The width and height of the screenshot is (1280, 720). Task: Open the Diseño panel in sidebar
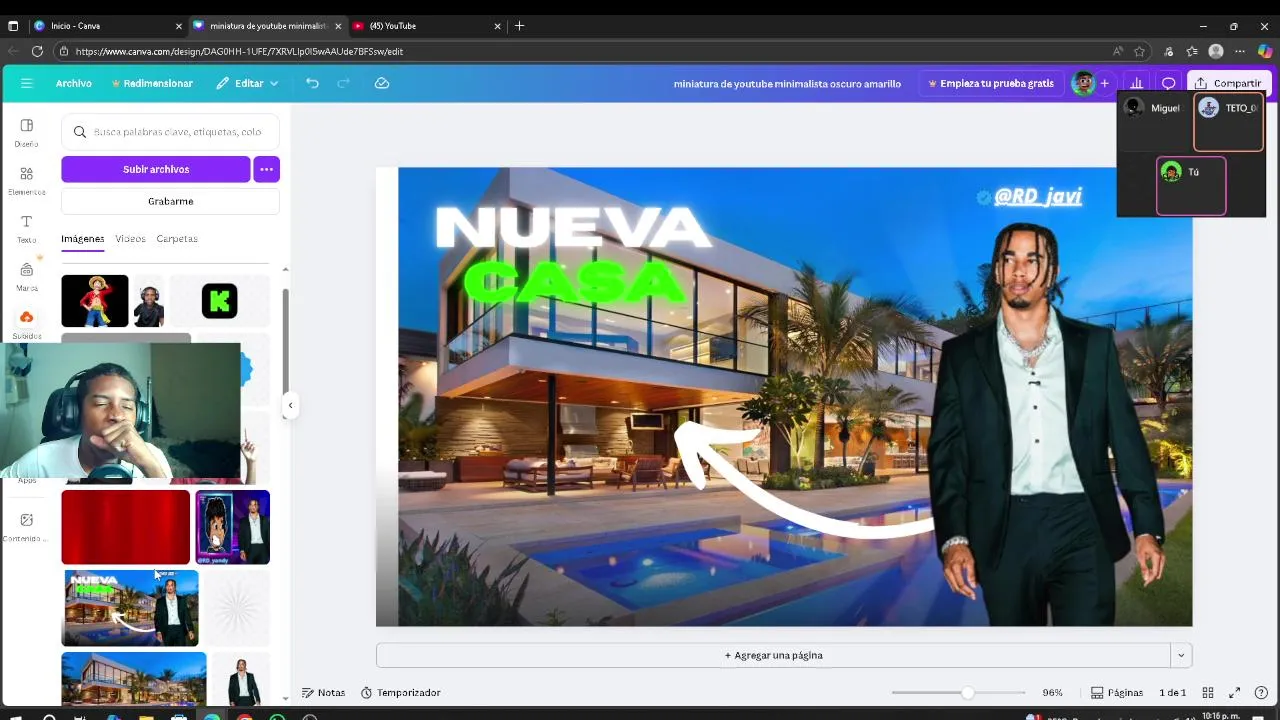(27, 132)
